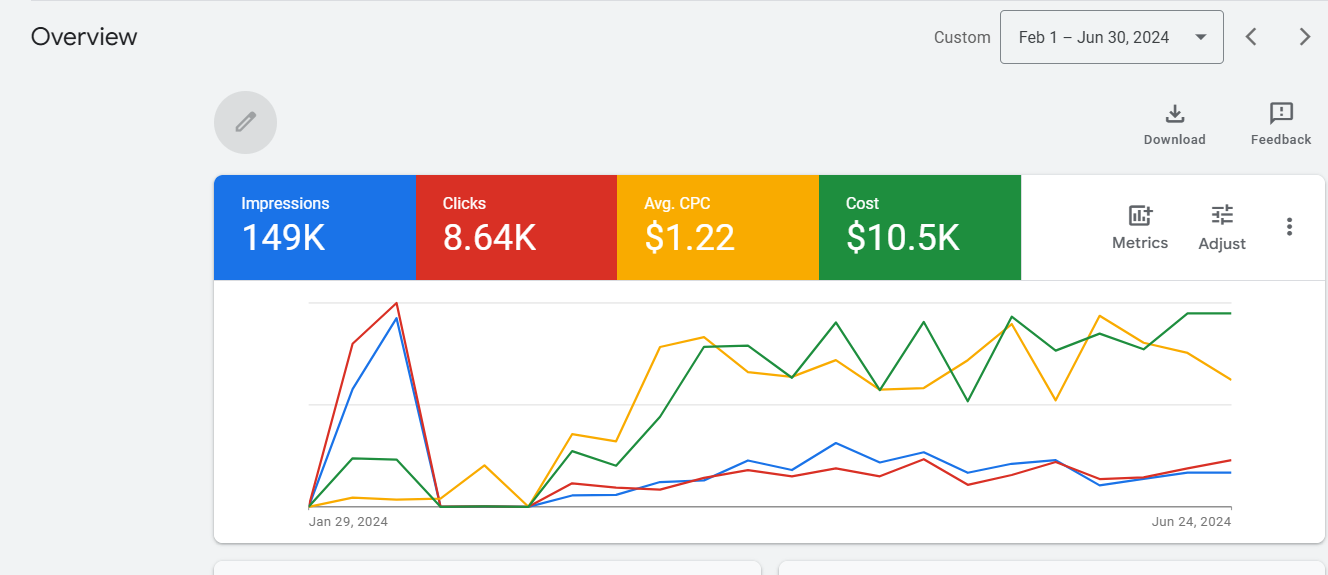The height and width of the screenshot is (575, 1328).
Task: Click the Jan 29, 2024 axis label
Action: tap(348, 522)
